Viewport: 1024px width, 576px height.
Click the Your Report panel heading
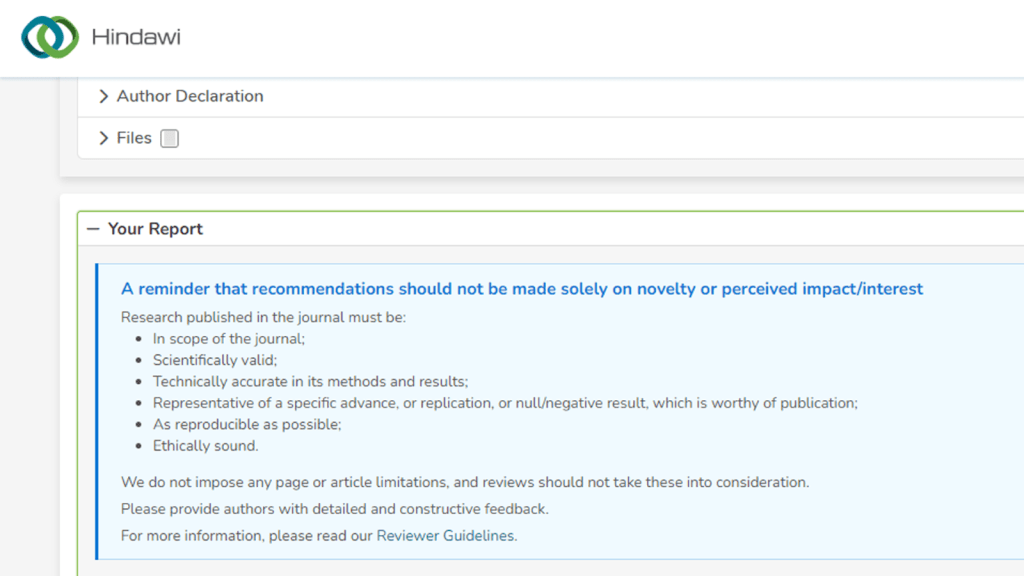155,229
